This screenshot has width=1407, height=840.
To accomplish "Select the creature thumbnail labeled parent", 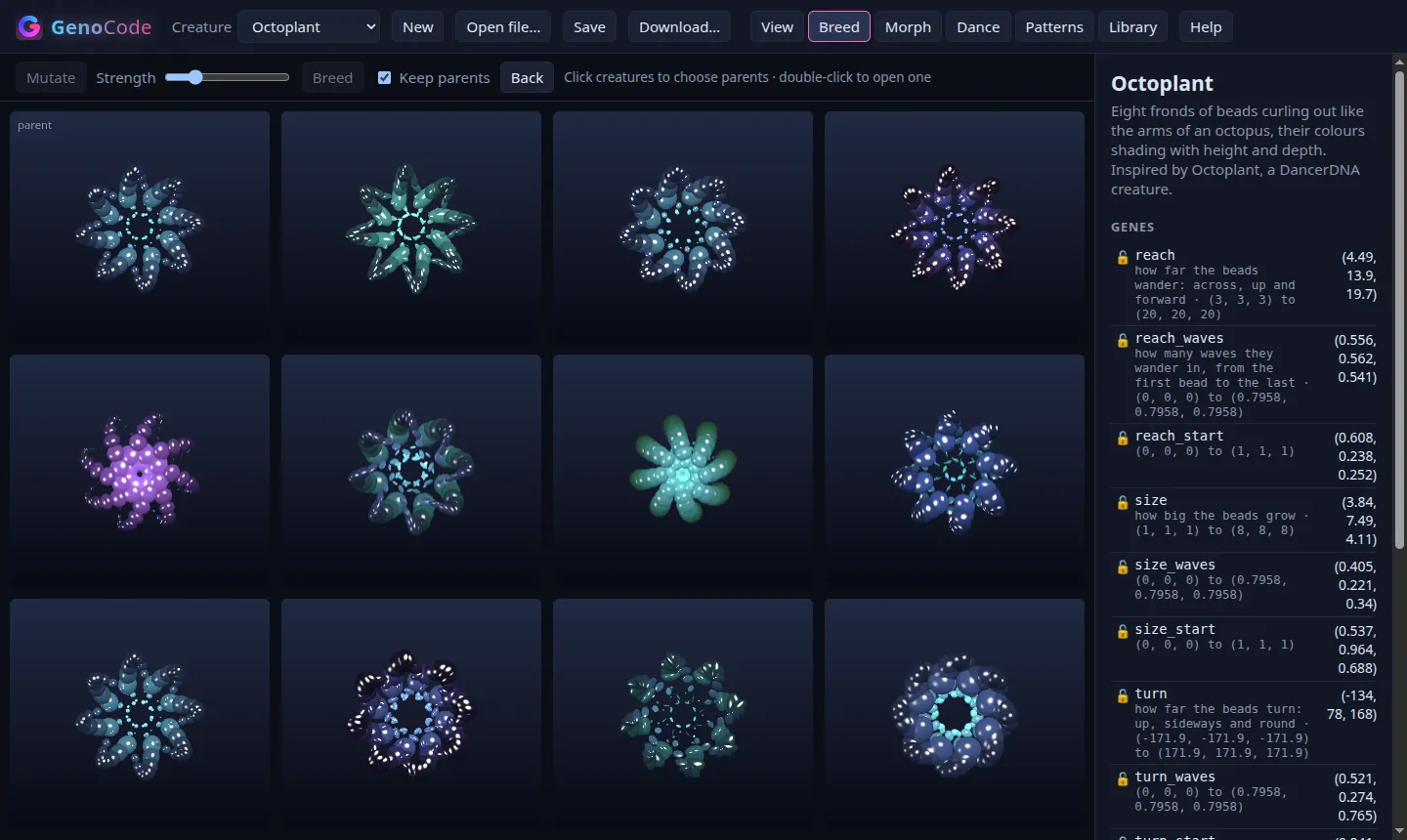I will [140, 228].
